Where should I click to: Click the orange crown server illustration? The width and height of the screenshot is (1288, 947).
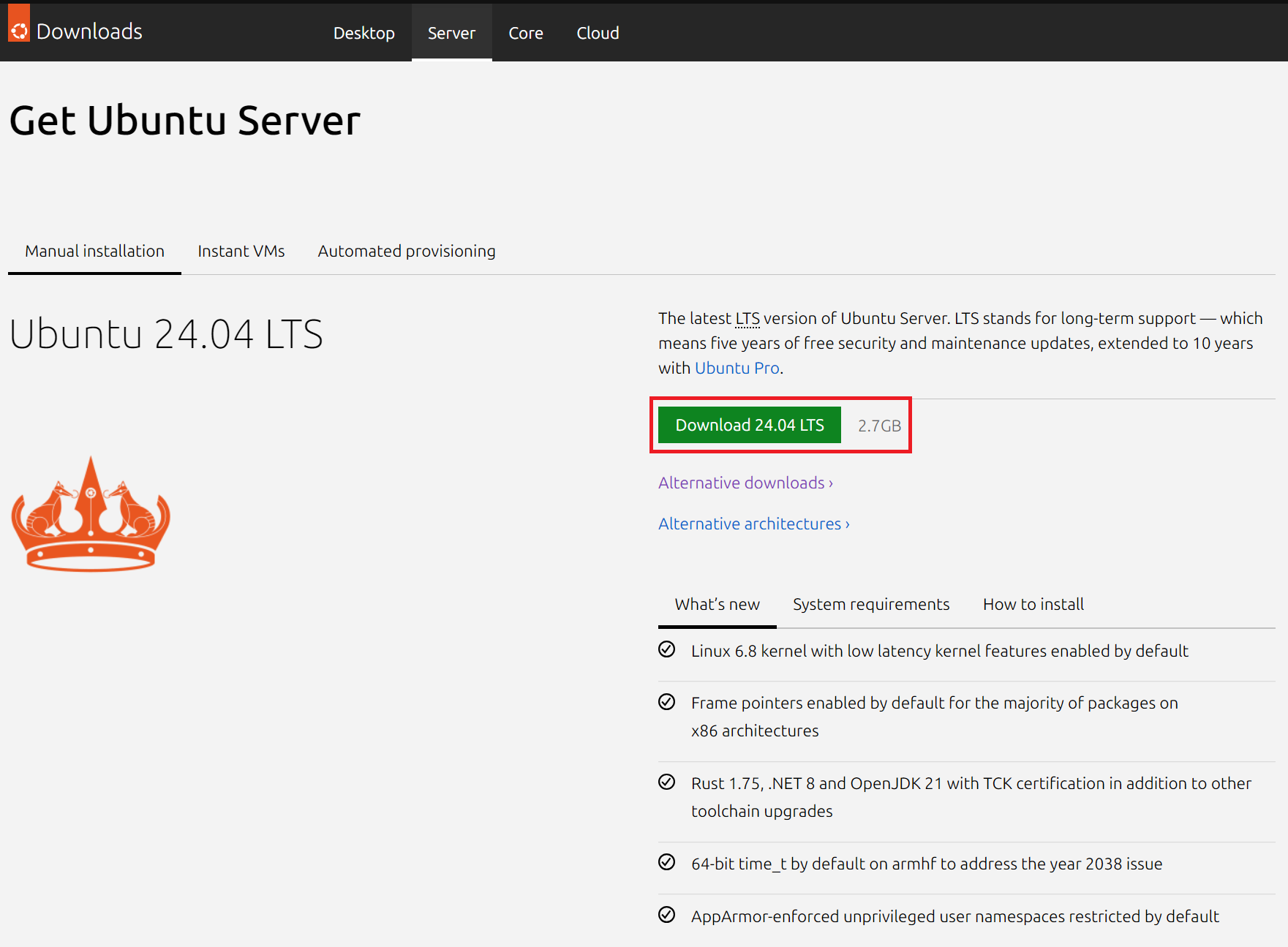[x=91, y=513]
